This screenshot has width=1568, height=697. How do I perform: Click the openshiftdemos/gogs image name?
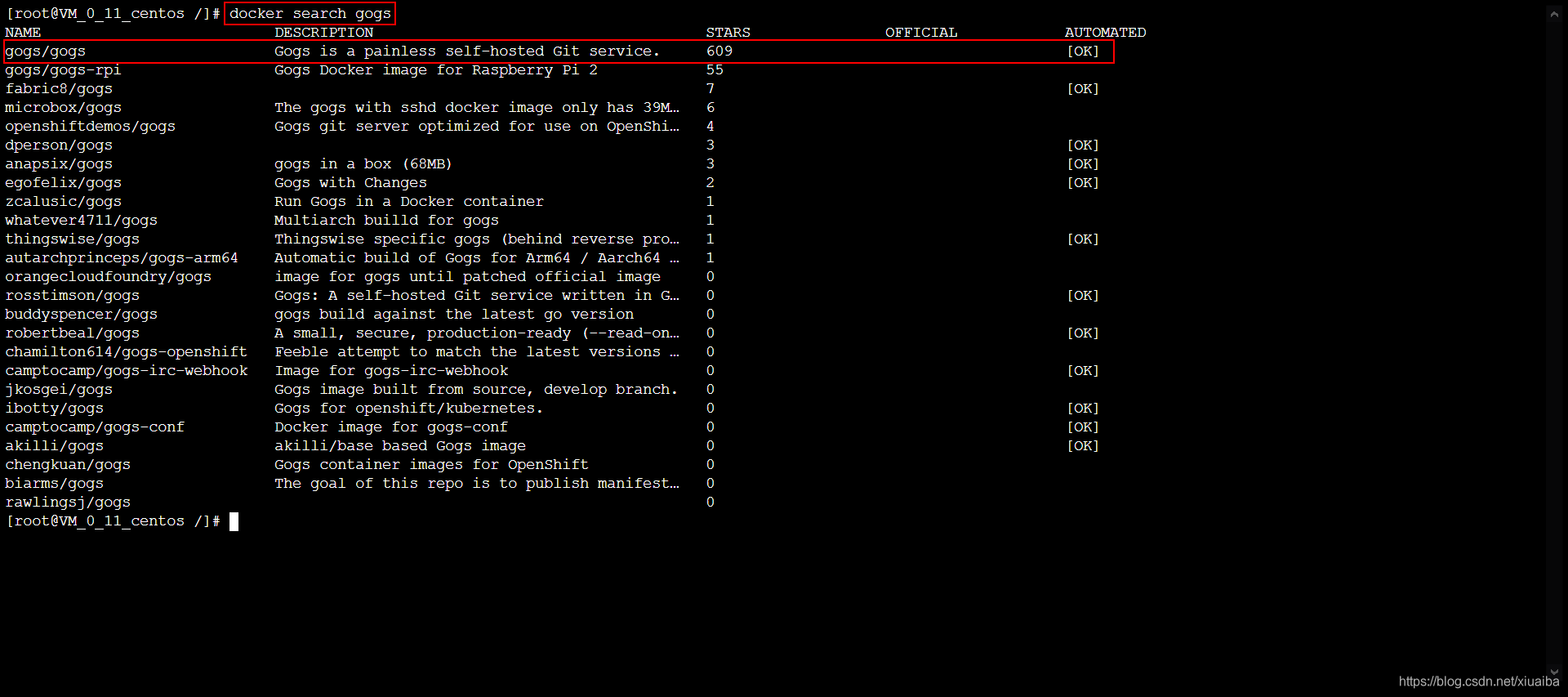[90, 127]
